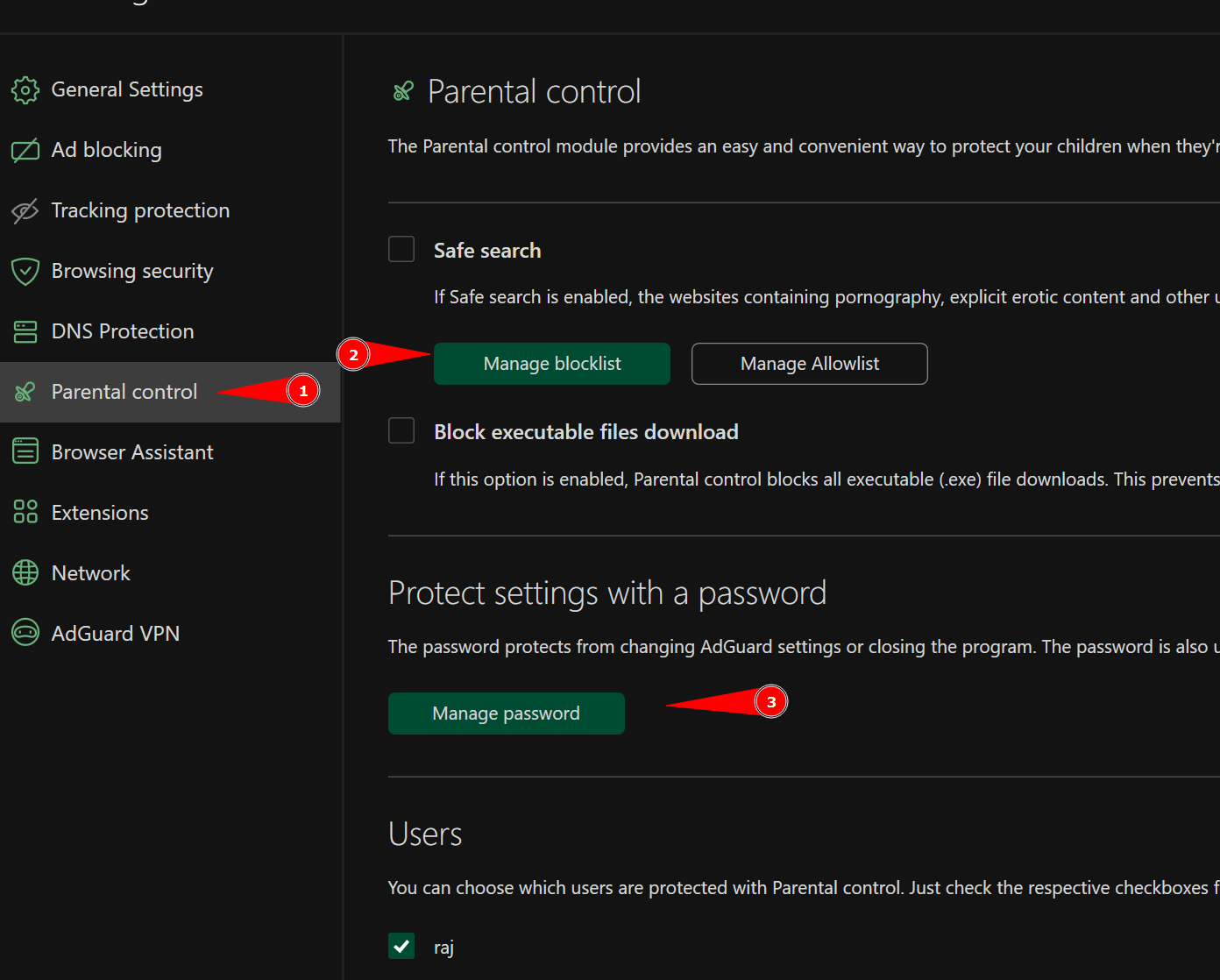Click the Manage Allowlist button
Screen dimensions: 1220x980
coord(809,363)
